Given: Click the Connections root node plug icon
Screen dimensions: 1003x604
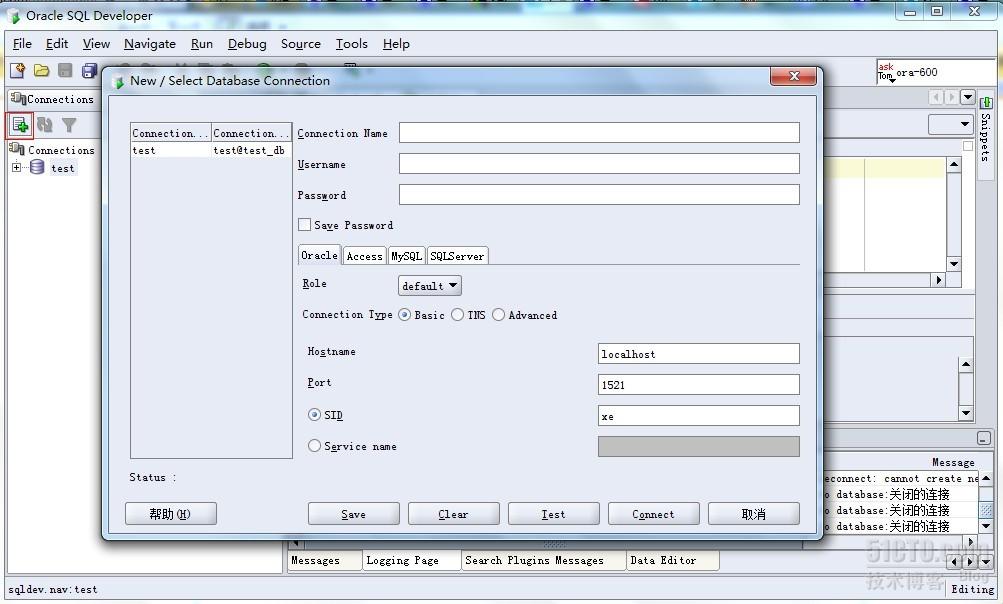Looking at the screenshot, I should tap(17, 149).
